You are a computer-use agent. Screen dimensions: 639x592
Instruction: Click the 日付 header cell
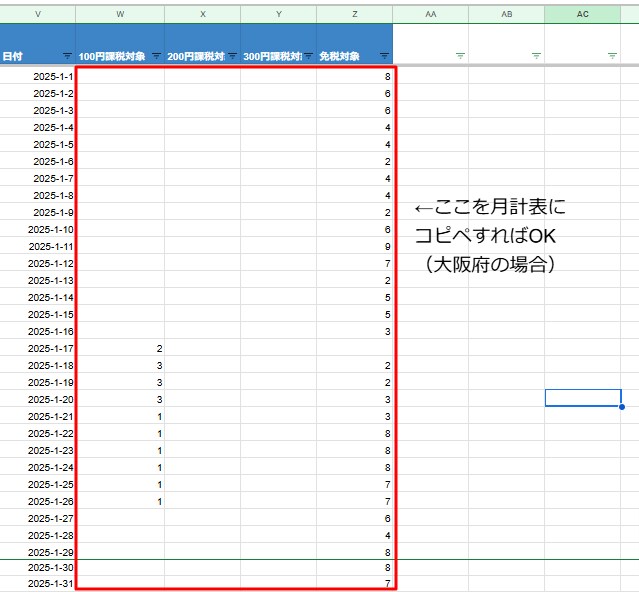(x=37, y=44)
